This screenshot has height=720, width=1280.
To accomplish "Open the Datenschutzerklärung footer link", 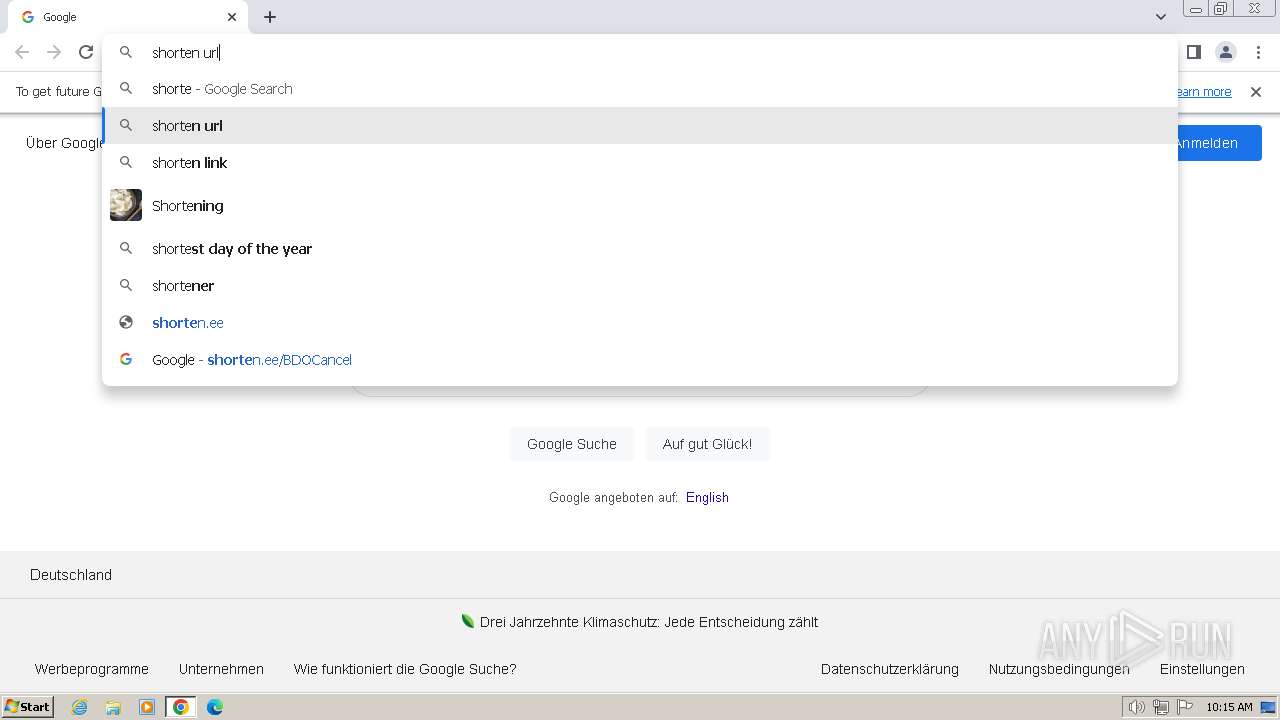I will [x=890, y=669].
